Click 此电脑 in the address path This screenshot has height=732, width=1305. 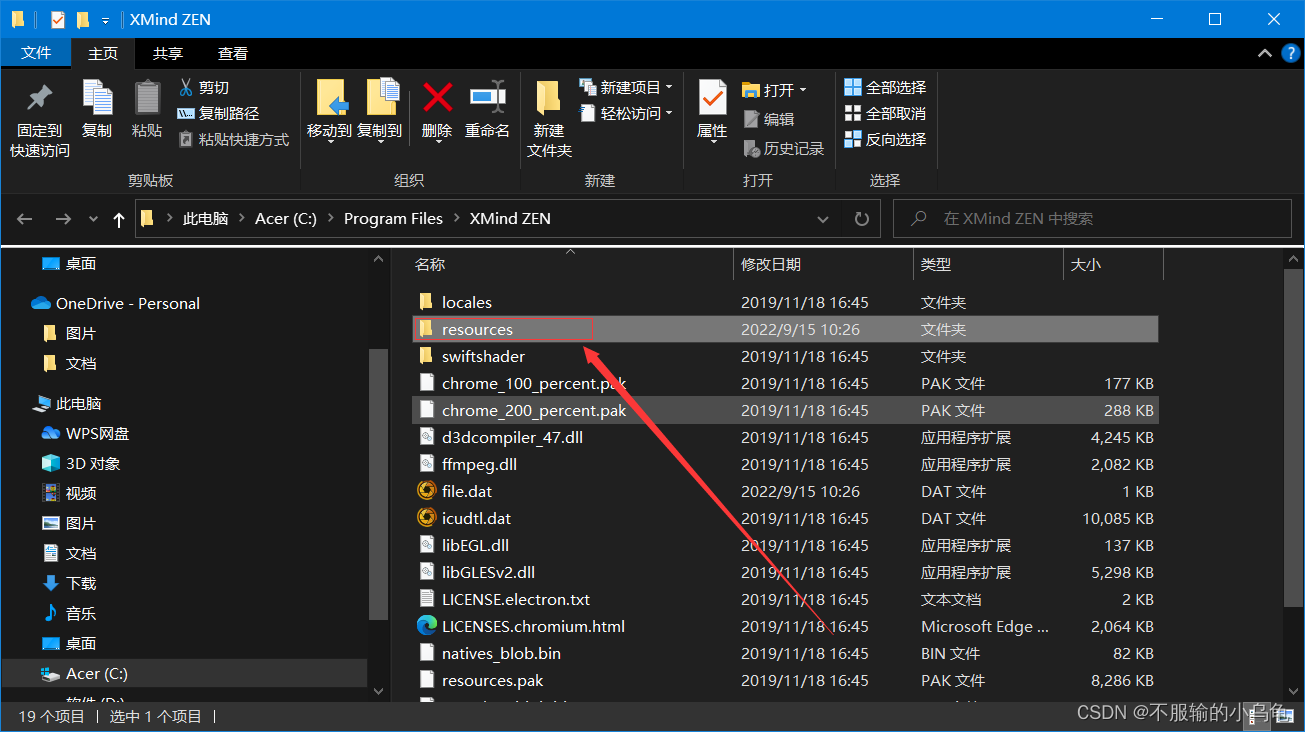(205, 219)
